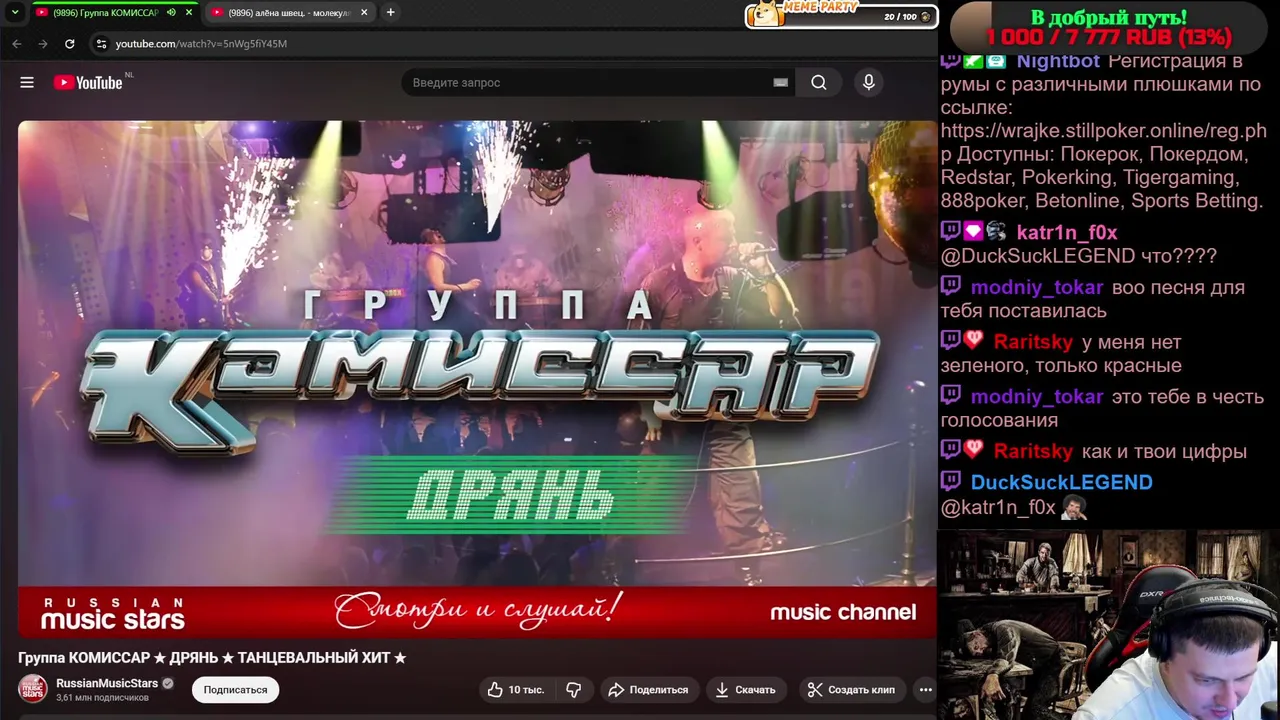Subscribe with the Подписаться button
Screen dimensions: 1280x720
click(x=236, y=690)
